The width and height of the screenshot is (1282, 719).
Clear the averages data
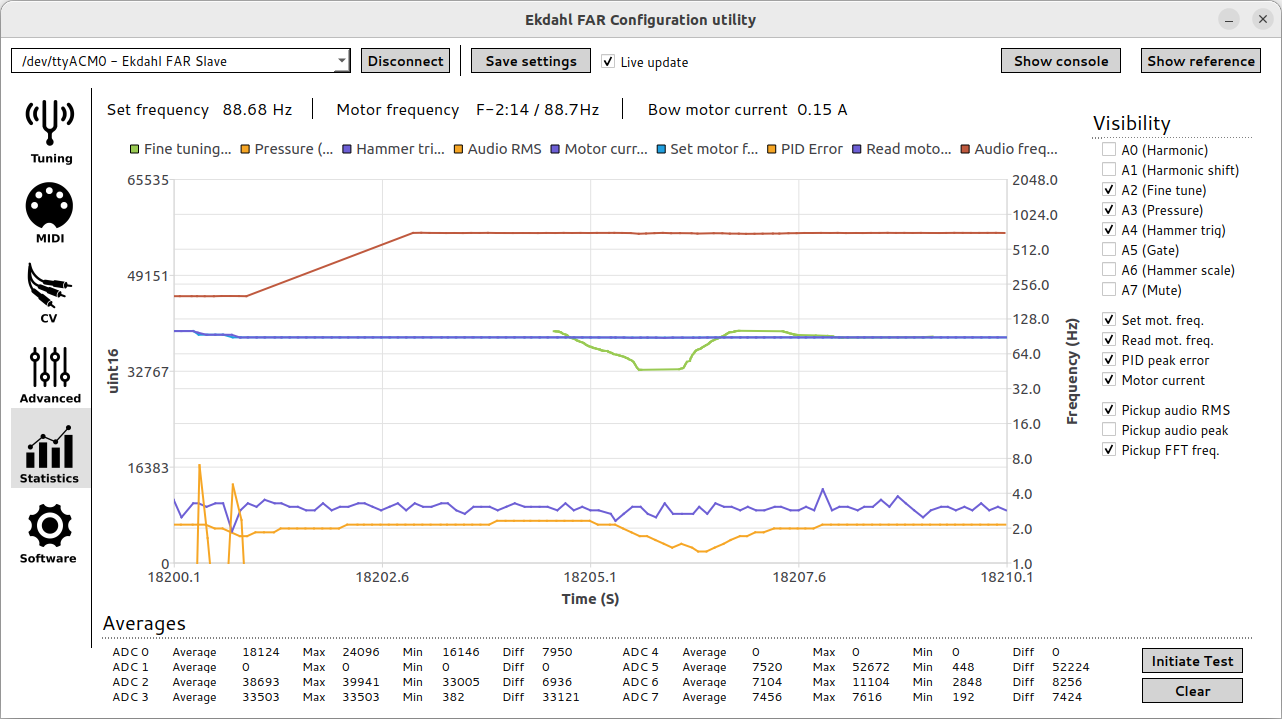pyautogui.click(x=1192, y=691)
